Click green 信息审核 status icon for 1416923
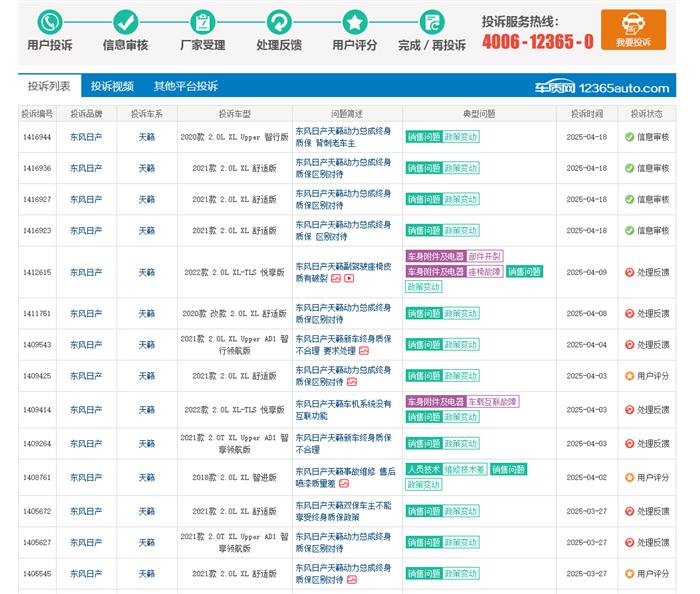700x594 pixels. coord(629,231)
